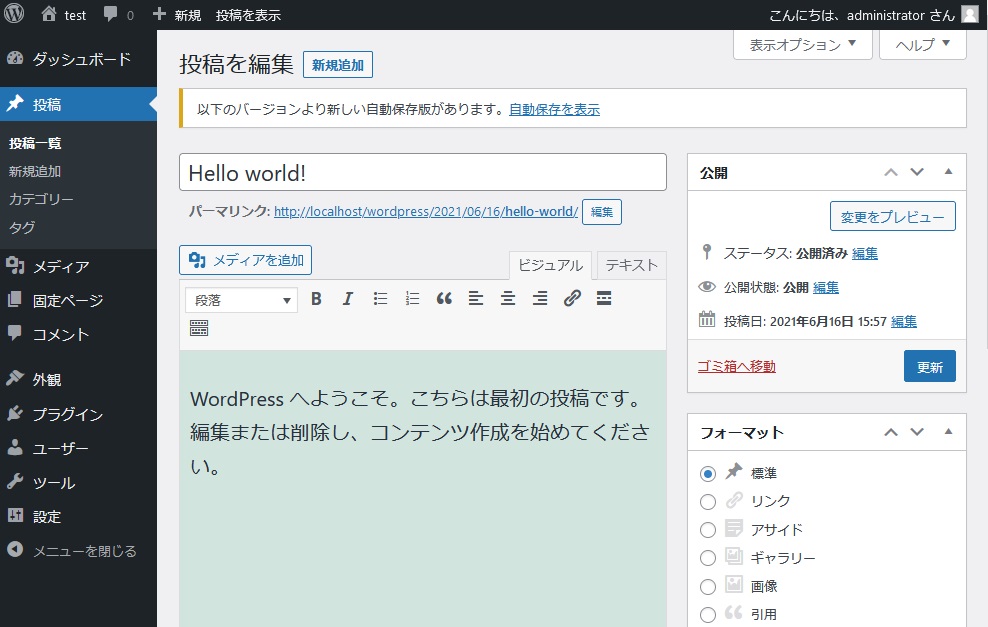Open タグ submenu item
The width and height of the screenshot is (988, 627).
point(22,227)
